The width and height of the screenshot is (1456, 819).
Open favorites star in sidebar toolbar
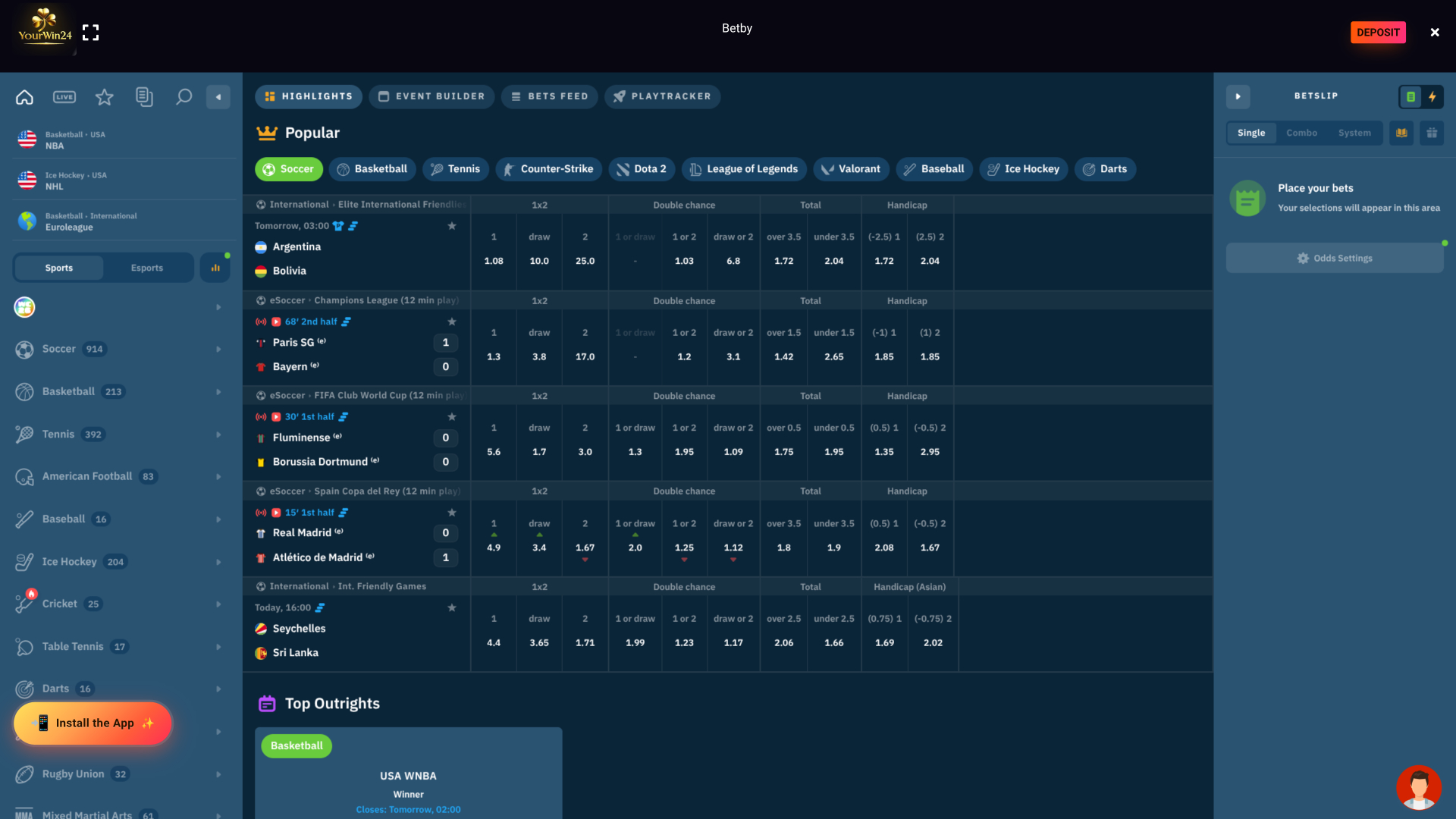[104, 97]
